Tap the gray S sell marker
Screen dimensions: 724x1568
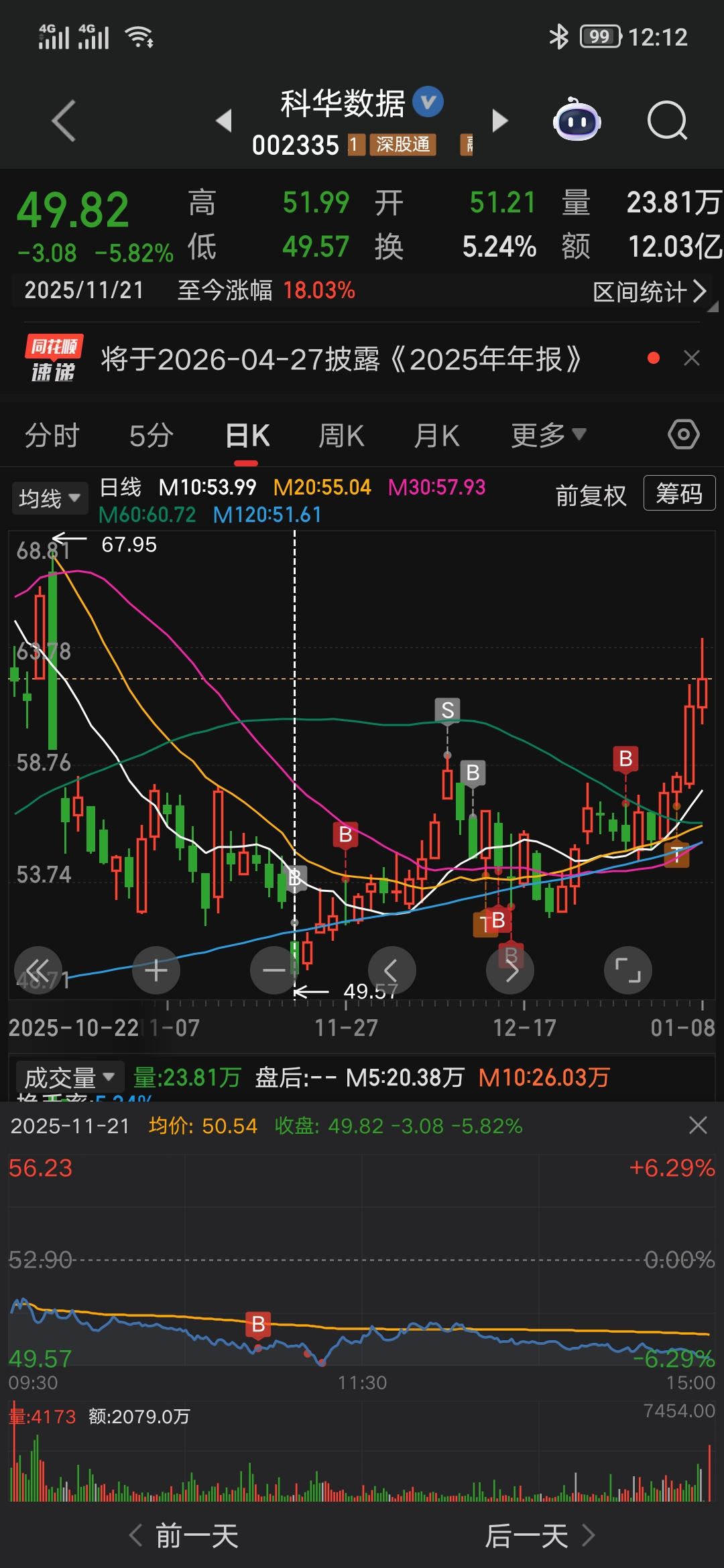[447, 710]
